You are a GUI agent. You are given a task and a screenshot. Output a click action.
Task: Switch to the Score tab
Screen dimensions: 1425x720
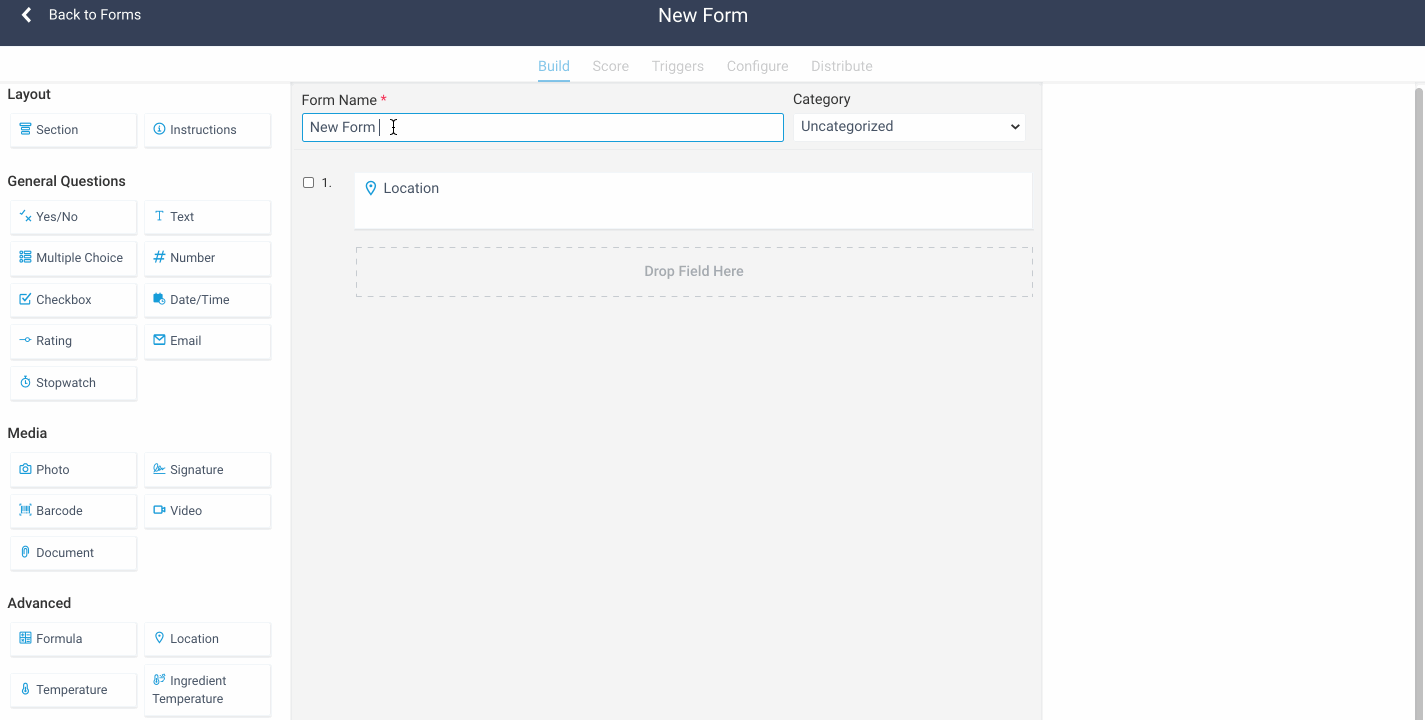[x=610, y=66]
